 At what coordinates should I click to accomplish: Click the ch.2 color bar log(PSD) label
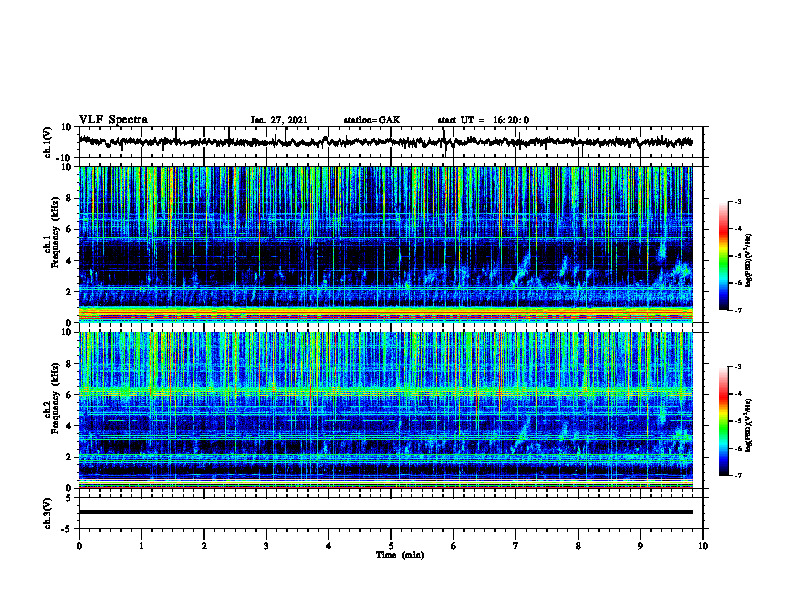click(x=749, y=425)
